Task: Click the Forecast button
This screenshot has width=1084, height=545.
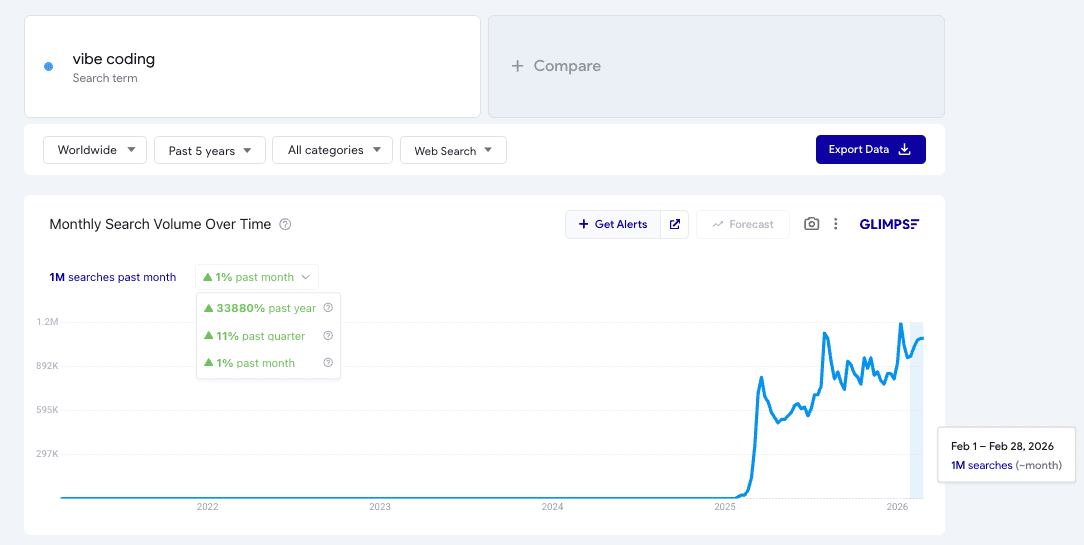Action: 742,224
